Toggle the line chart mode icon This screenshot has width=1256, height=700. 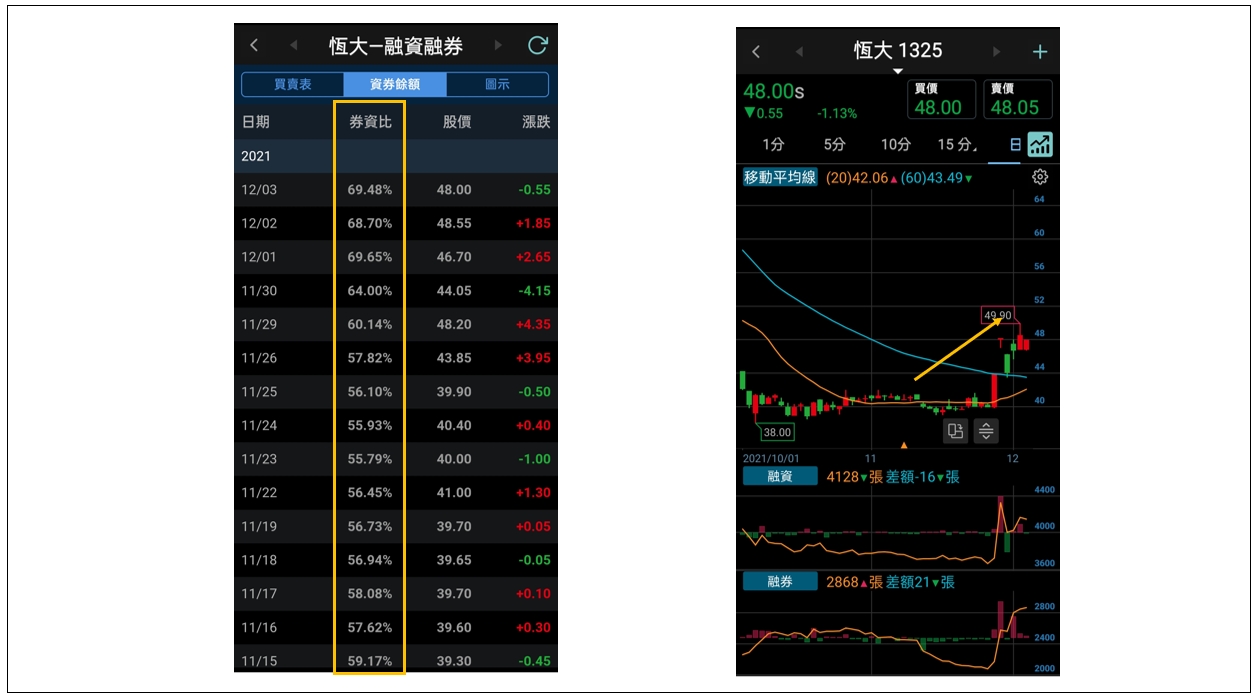pos(1041,145)
